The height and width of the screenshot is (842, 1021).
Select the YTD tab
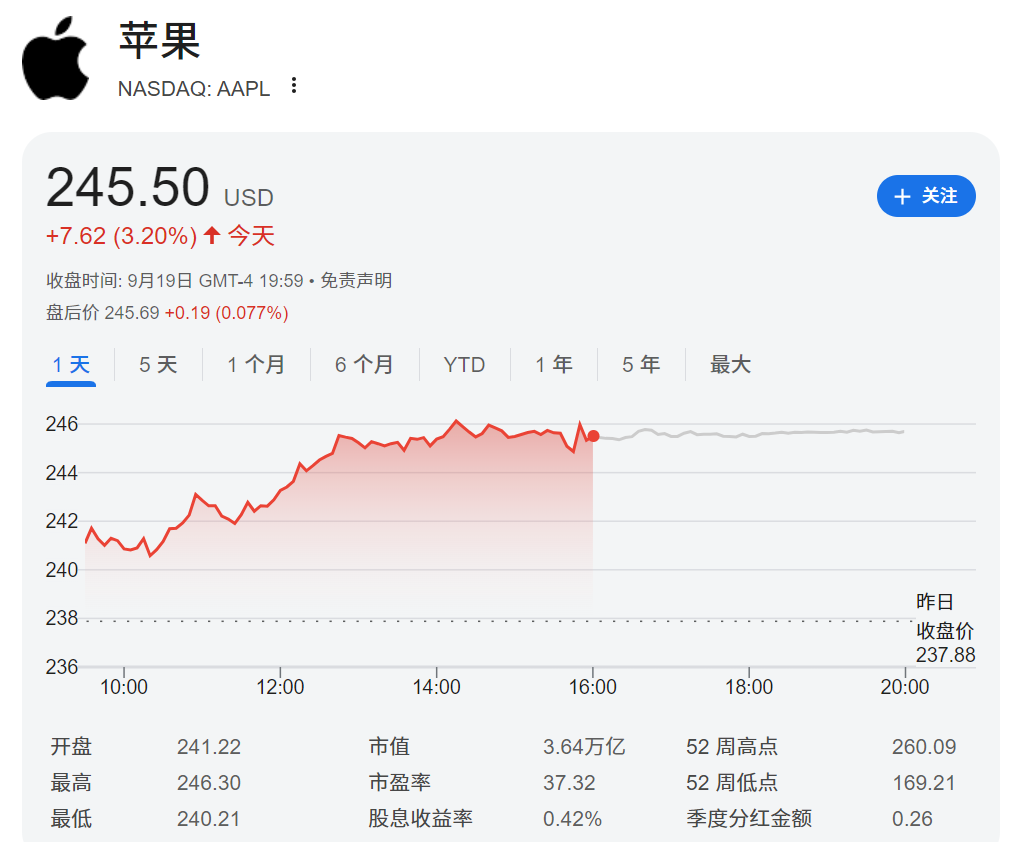[x=464, y=365]
